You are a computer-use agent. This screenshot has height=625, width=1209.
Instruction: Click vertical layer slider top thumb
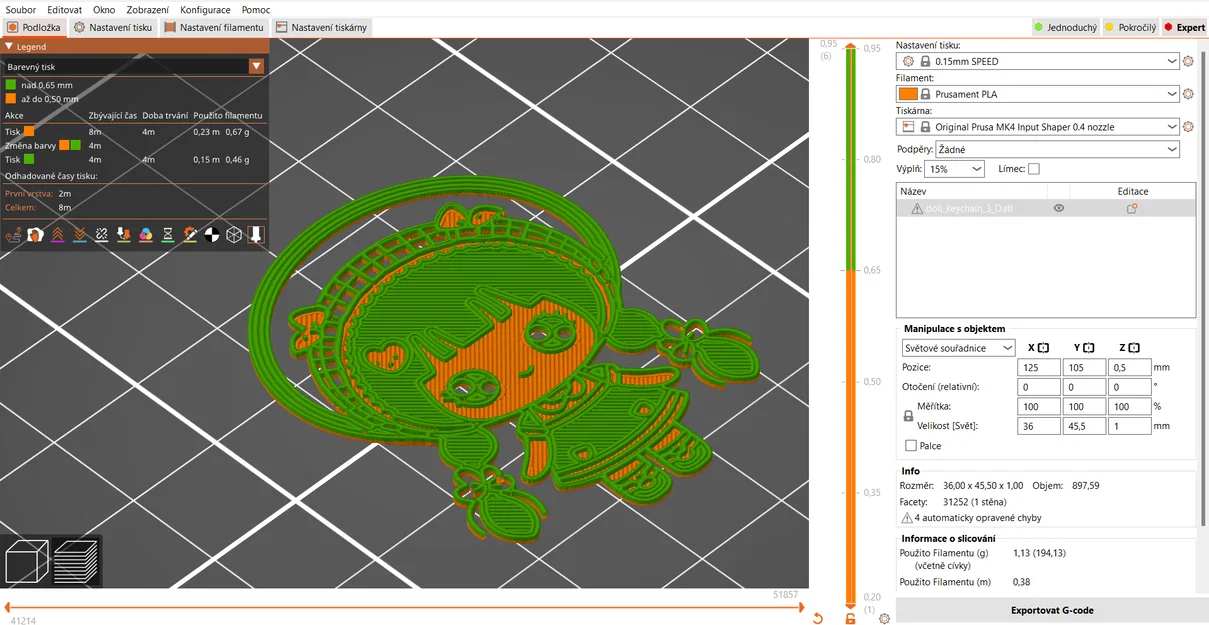tap(851, 45)
